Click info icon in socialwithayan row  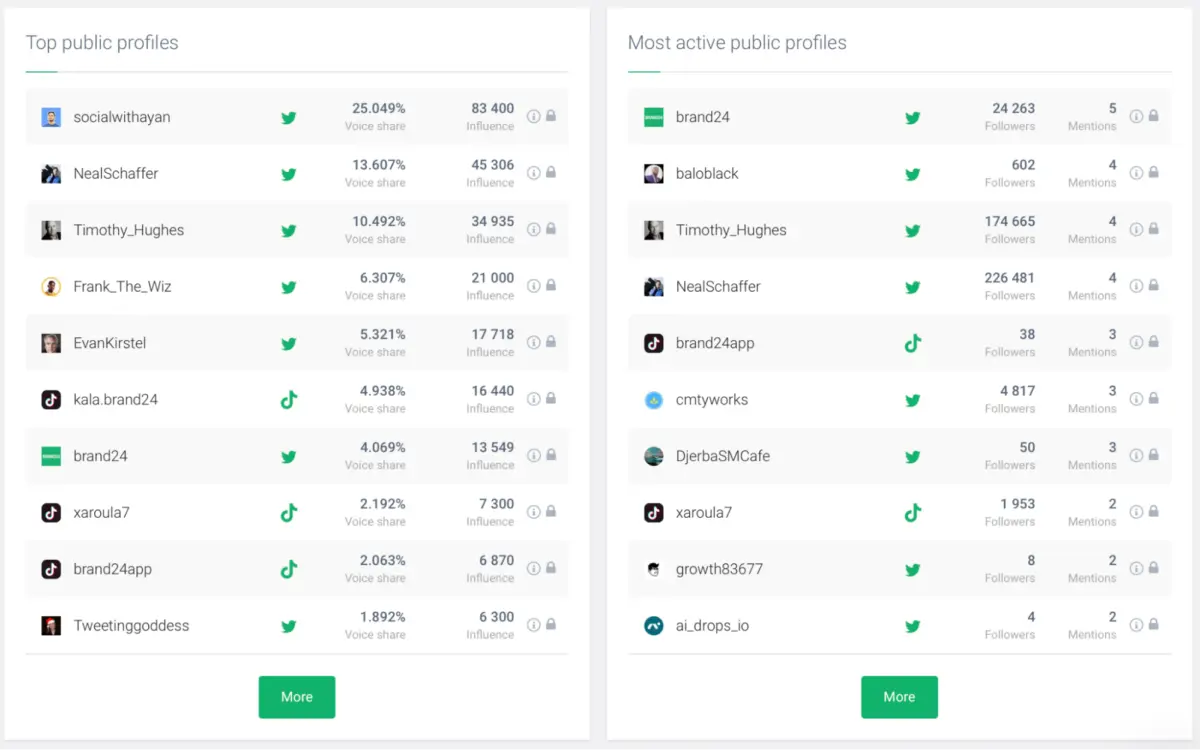[x=534, y=116]
